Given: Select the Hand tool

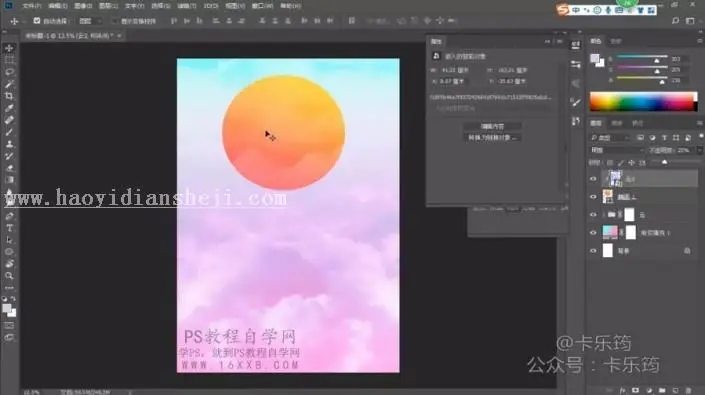Looking at the screenshot, I should click(9, 264).
